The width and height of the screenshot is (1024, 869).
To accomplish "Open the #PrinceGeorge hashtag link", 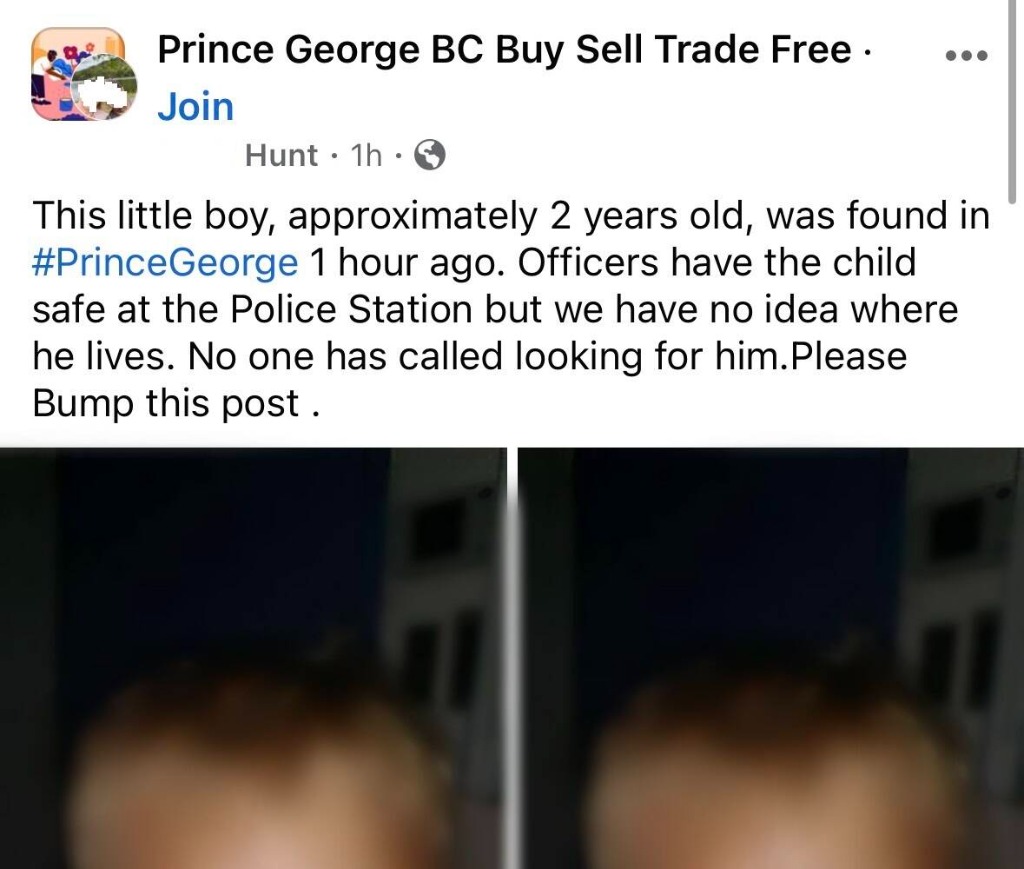I will (x=165, y=263).
